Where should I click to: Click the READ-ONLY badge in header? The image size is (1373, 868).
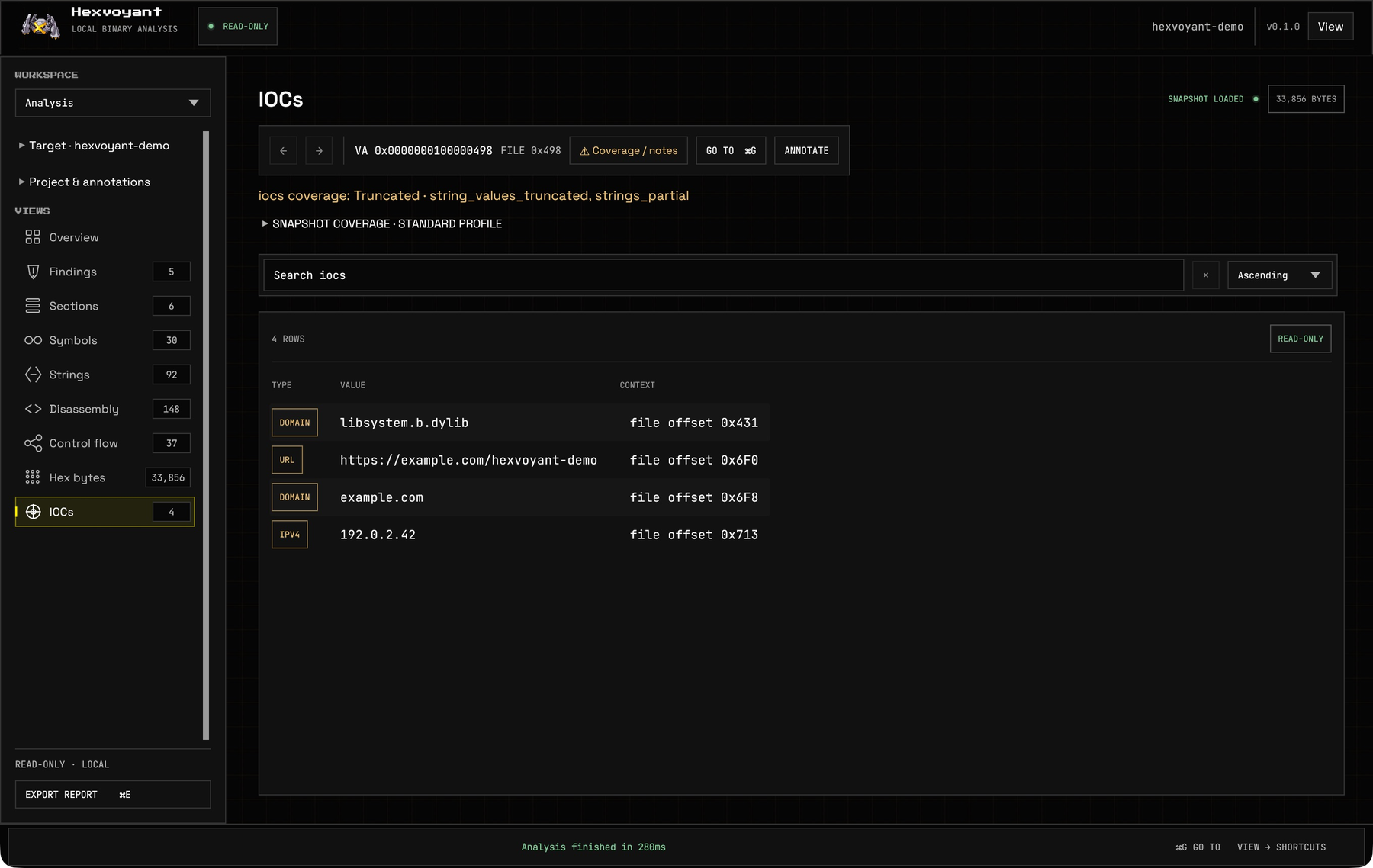tap(238, 27)
